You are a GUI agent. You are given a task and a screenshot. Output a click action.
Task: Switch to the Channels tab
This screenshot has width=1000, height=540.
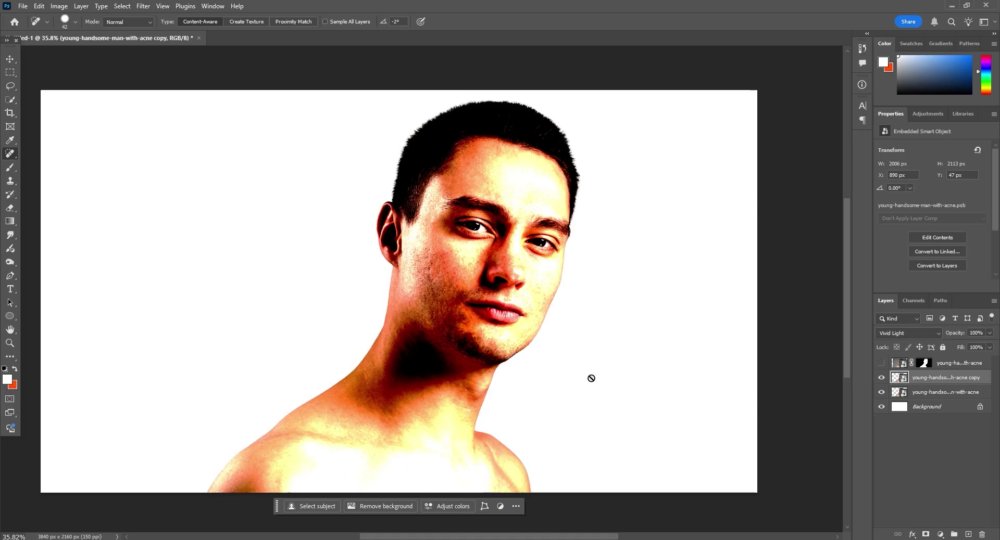(x=913, y=300)
